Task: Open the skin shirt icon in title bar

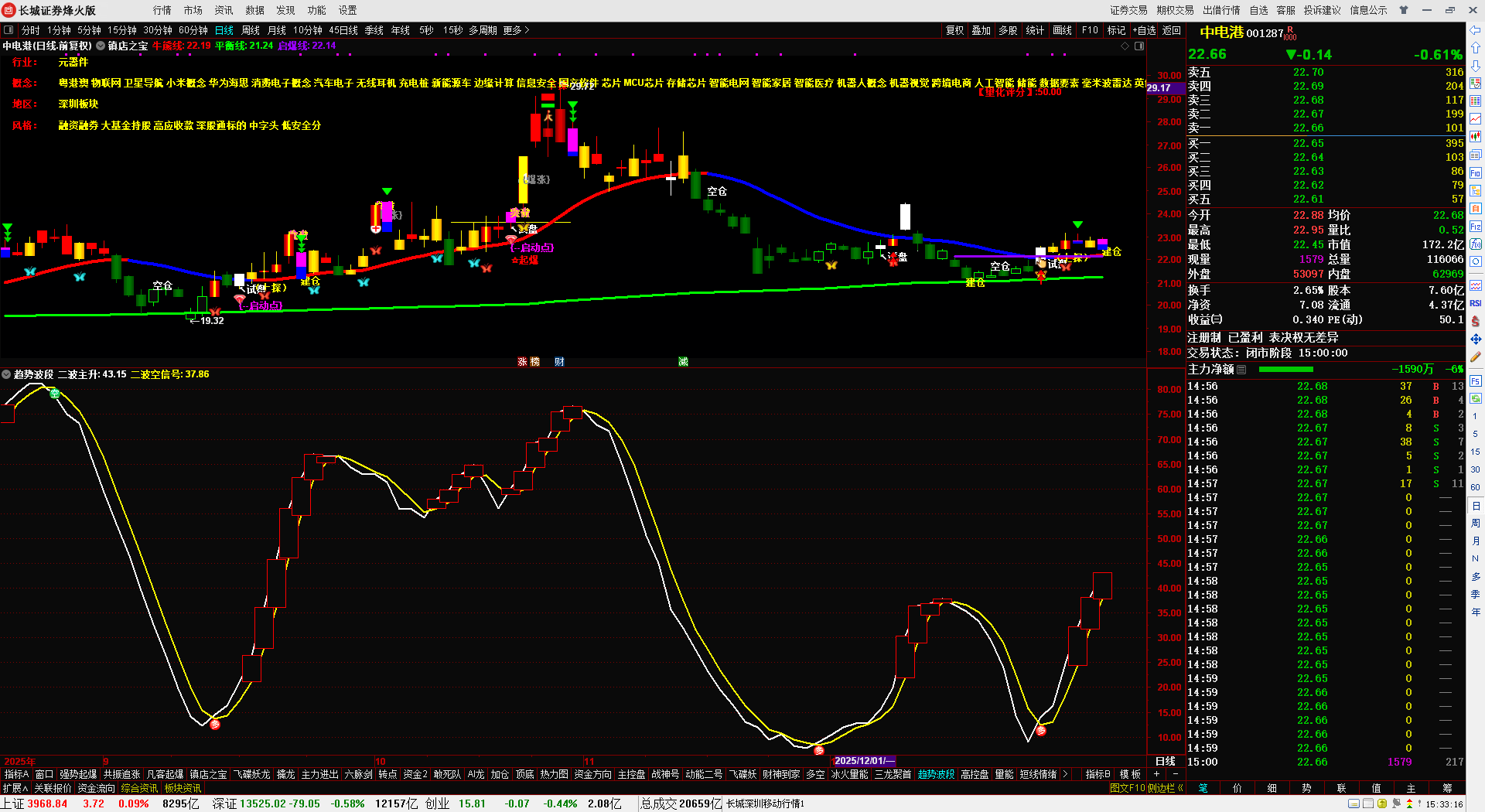Action: (1404, 10)
